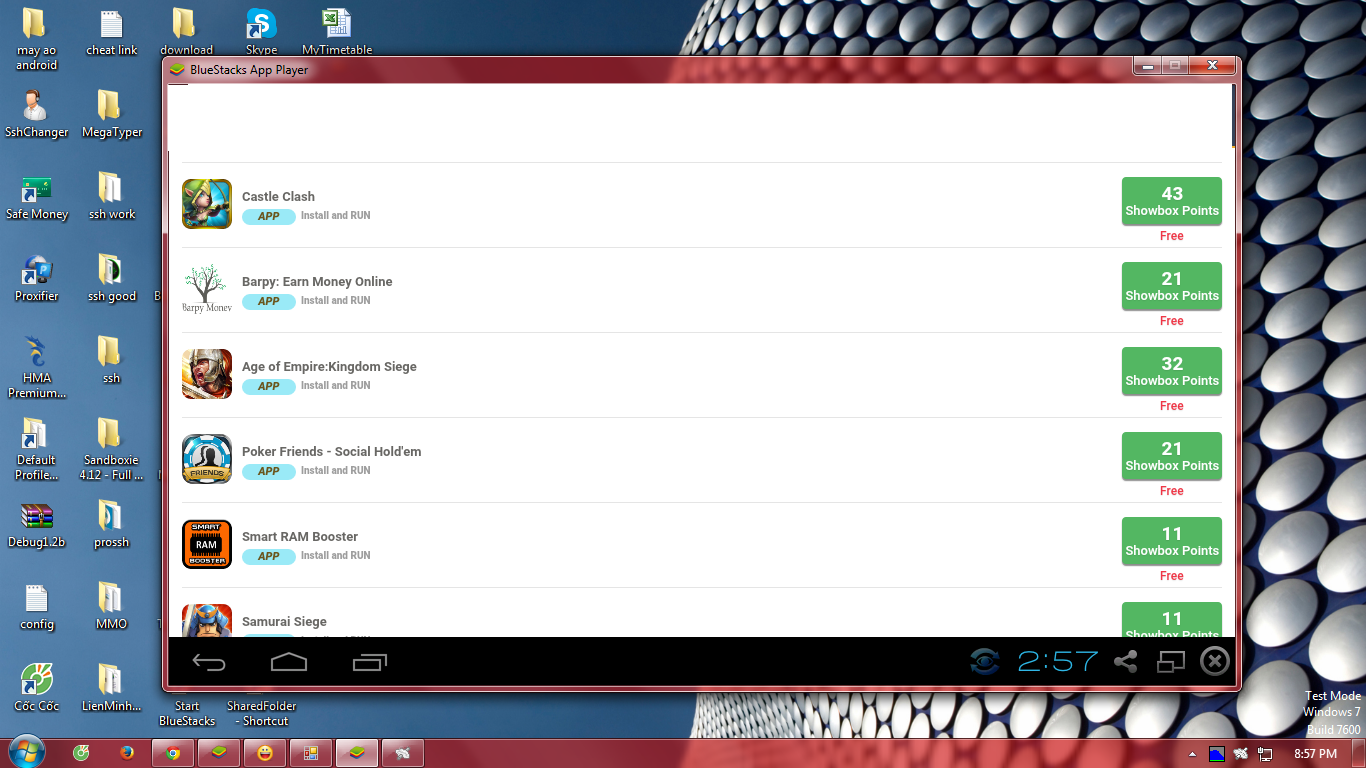
Task: Click the 32 Showbox Points button for Age of Empire
Action: (1172, 371)
